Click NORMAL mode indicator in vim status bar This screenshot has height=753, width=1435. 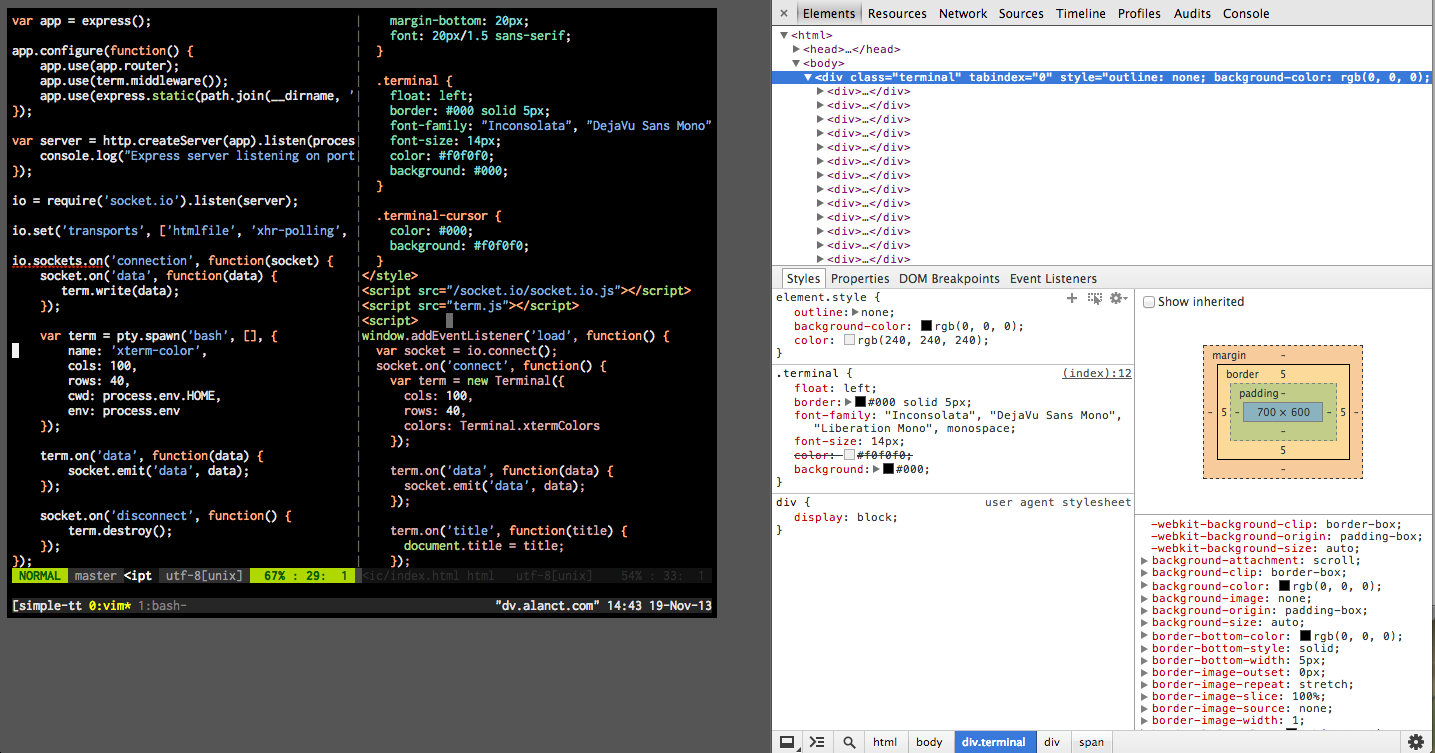40,576
